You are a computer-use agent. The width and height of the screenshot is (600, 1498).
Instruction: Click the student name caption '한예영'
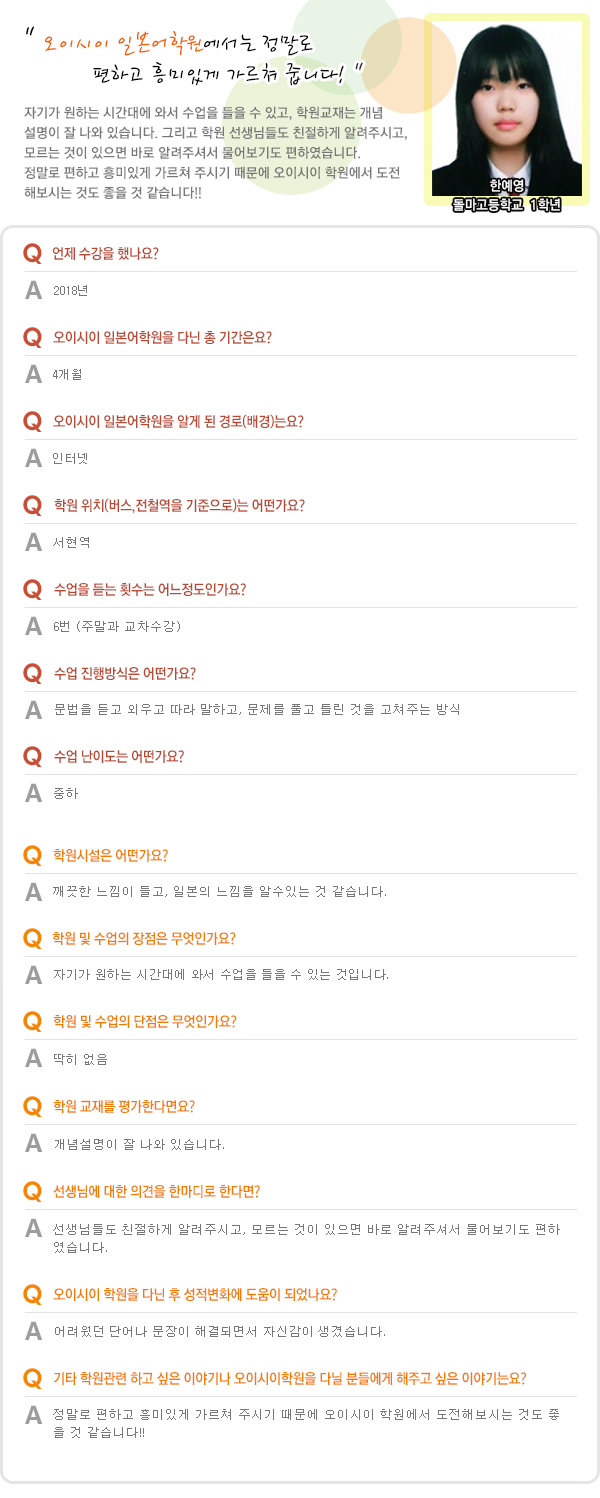[506, 186]
